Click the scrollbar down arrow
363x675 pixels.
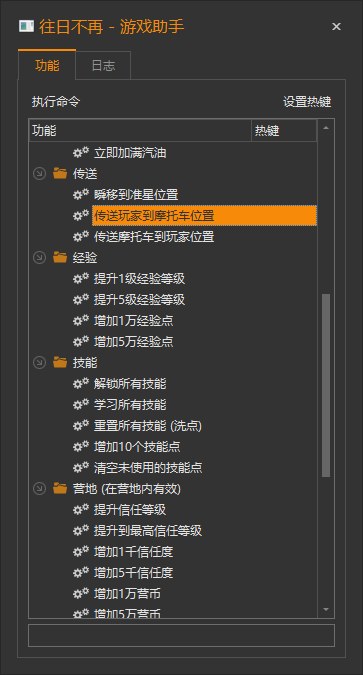click(x=326, y=609)
